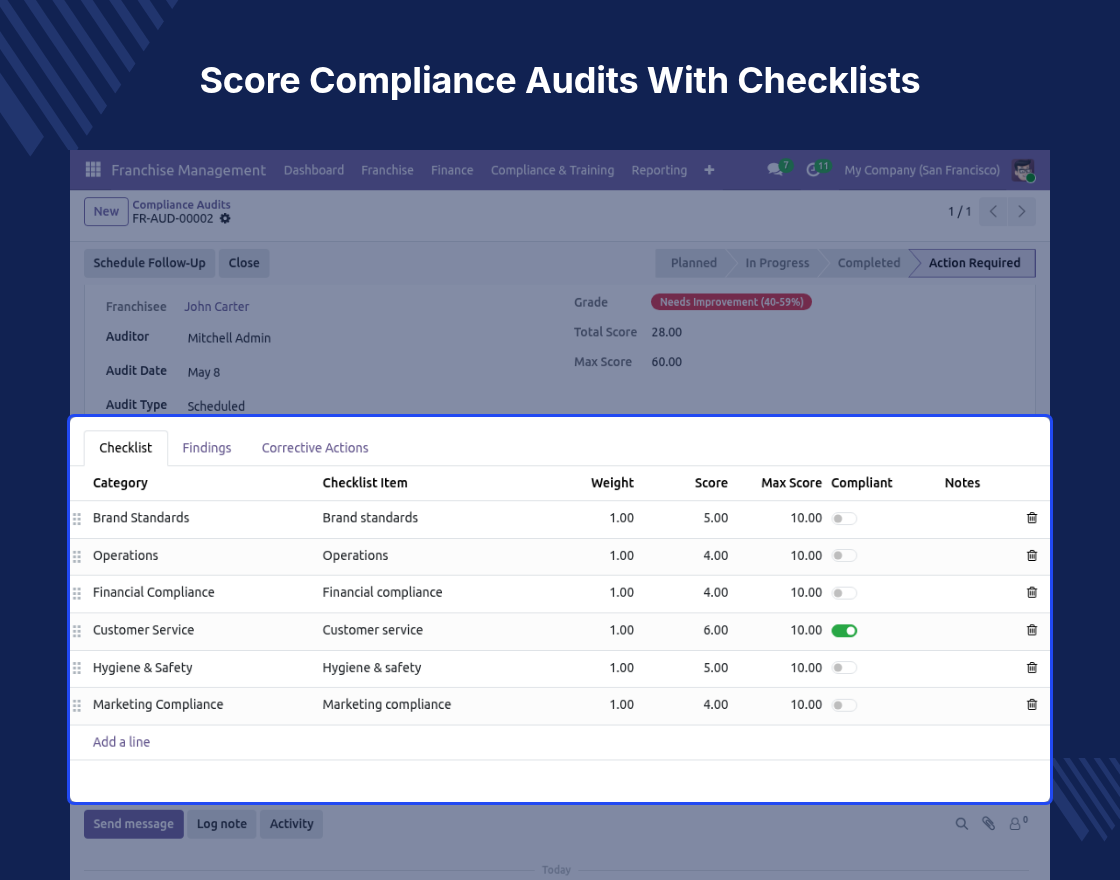Open the Franchise Management app title
The width and height of the screenshot is (1120, 880).
point(189,170)
